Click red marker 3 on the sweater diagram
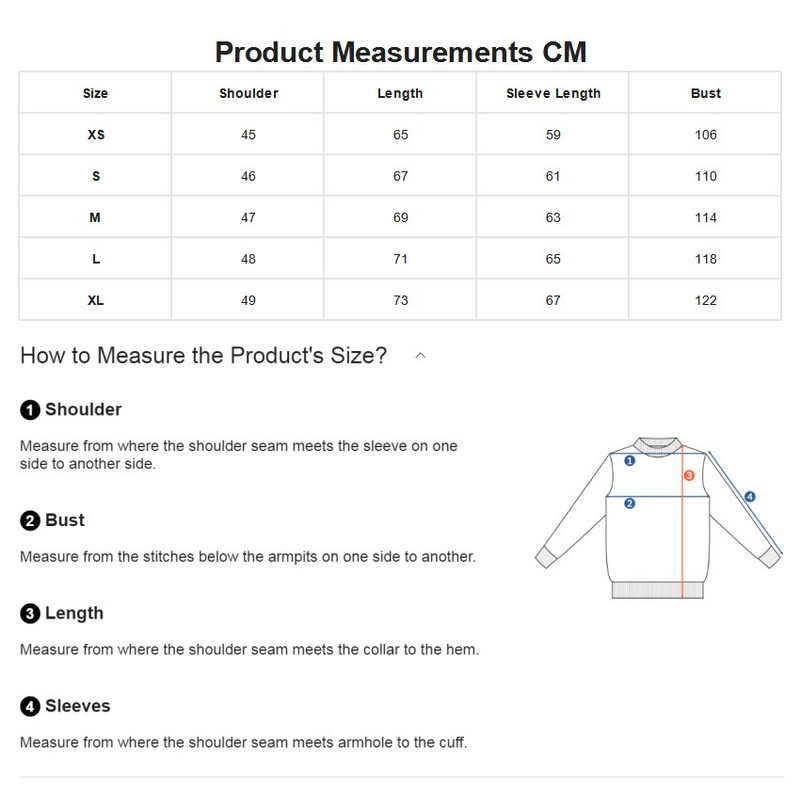 point(689,476)
